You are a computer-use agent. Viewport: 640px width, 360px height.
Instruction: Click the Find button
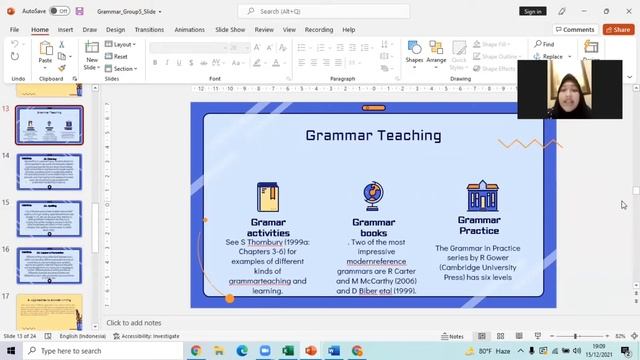click(544, 44)
